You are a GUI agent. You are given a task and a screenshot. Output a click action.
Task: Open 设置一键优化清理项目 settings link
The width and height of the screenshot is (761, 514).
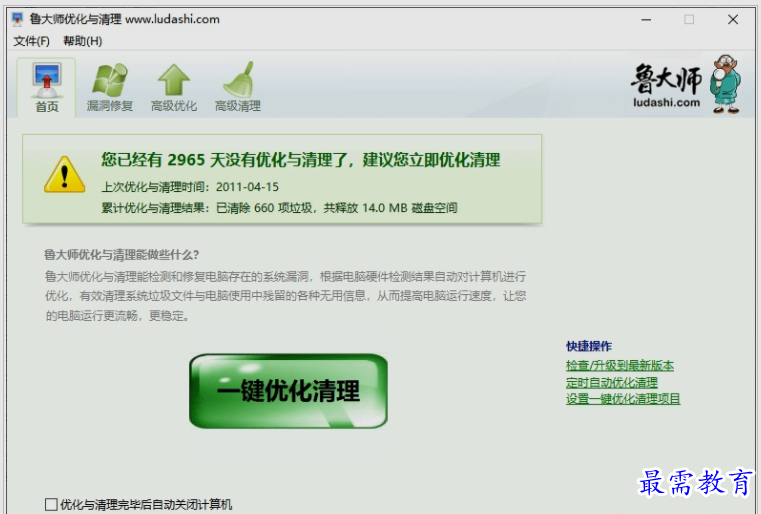(623, 399)
